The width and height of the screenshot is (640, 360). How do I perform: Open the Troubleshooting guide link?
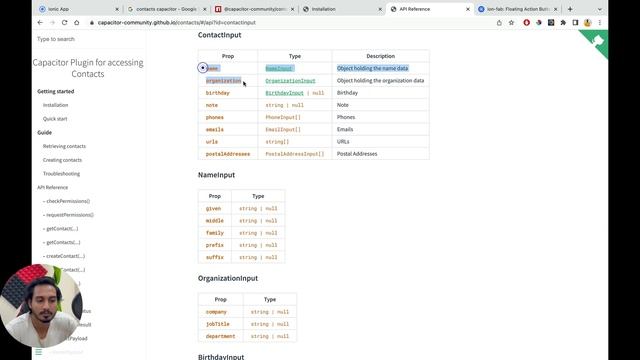(x=61, y=173)
